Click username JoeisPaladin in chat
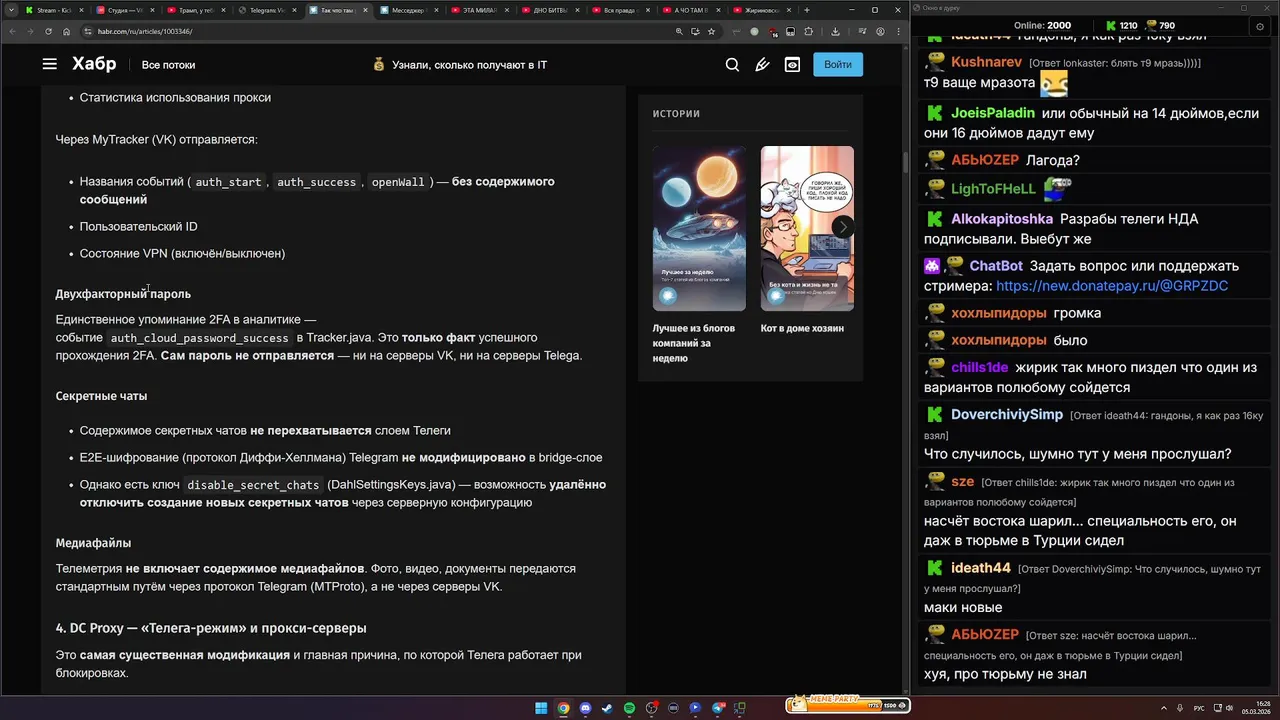1280x720 pixels. (993, 113)
